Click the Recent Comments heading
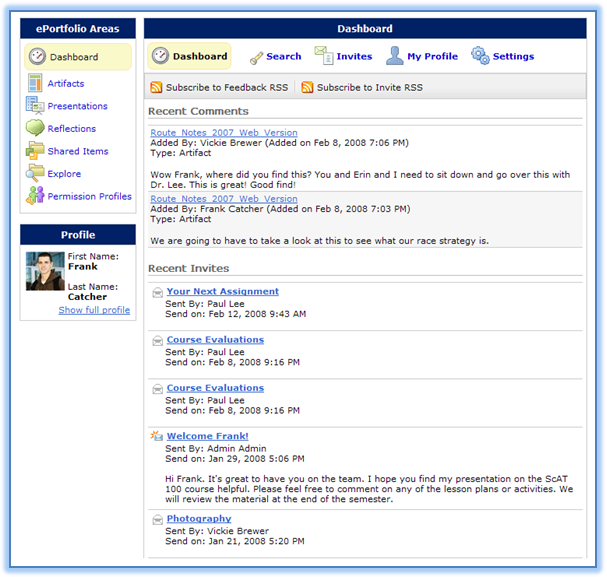Screen dimensions: 607x577 [198, 111]
